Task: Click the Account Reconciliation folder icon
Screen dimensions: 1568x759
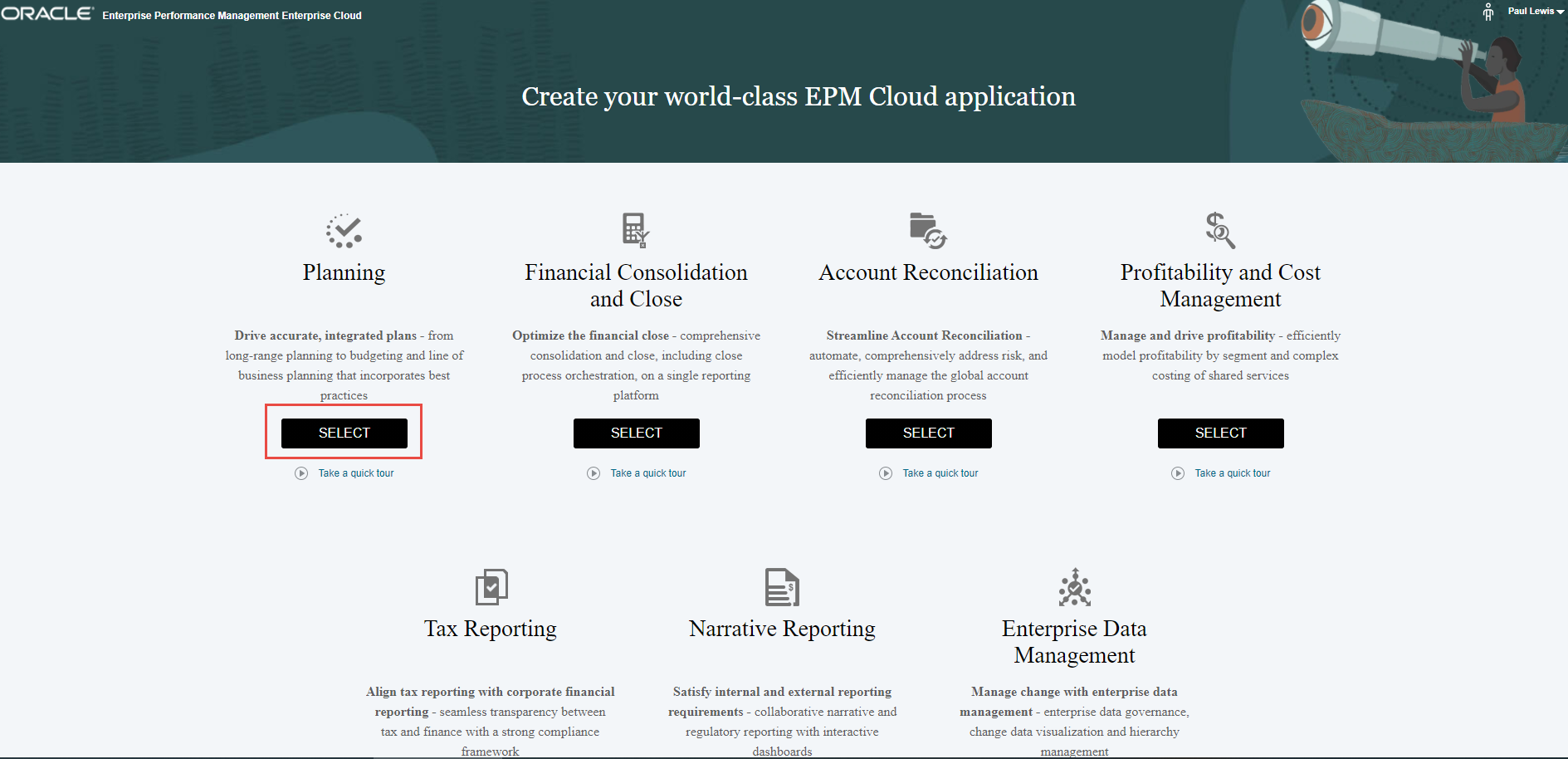Action: coord(928,230)
